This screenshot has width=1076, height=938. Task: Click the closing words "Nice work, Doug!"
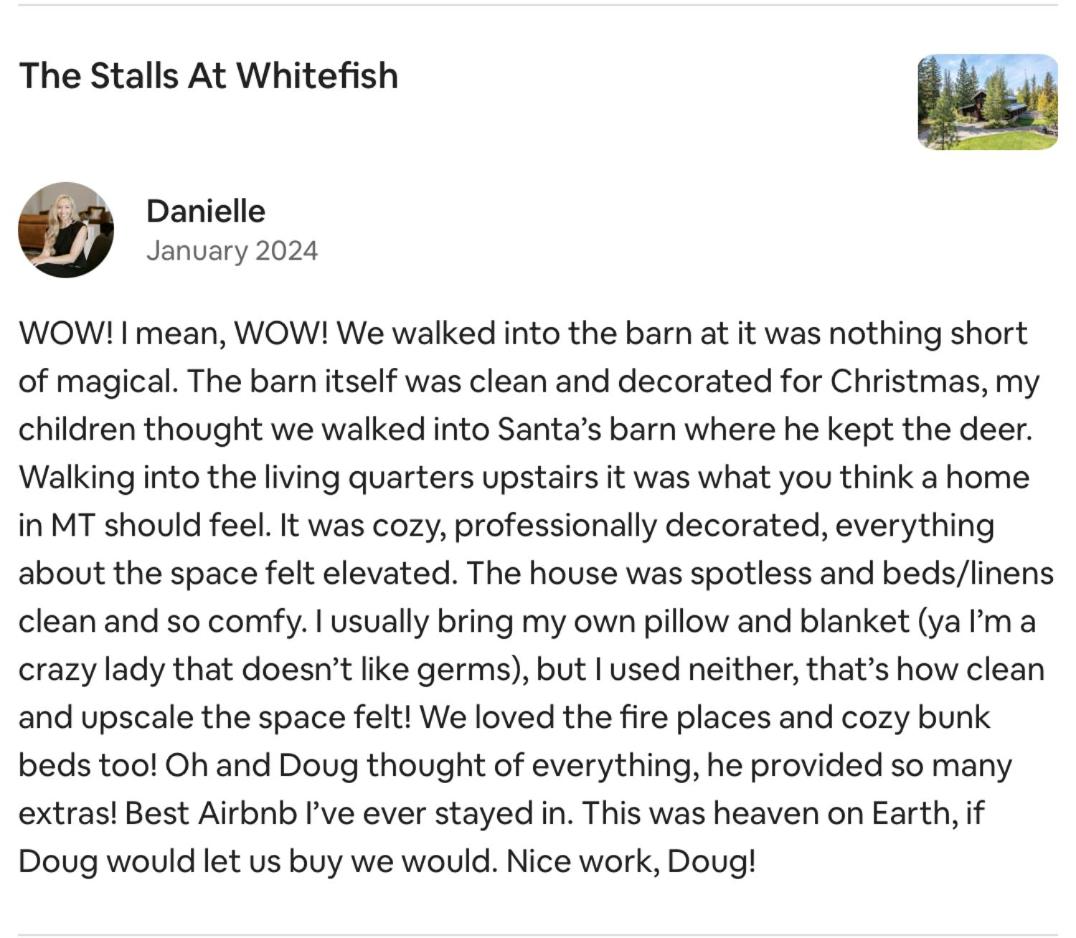click(631, 862)
